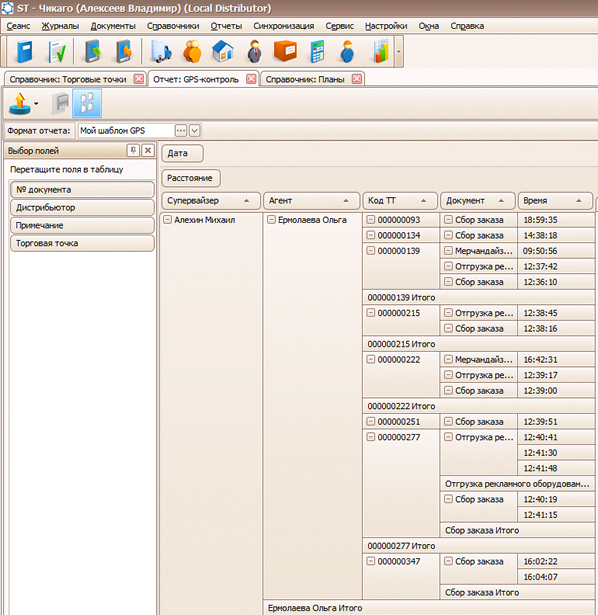
Task: Open the Формат отчета dropdown arrow
Action: pyautogui.click(x=194, y=130)
